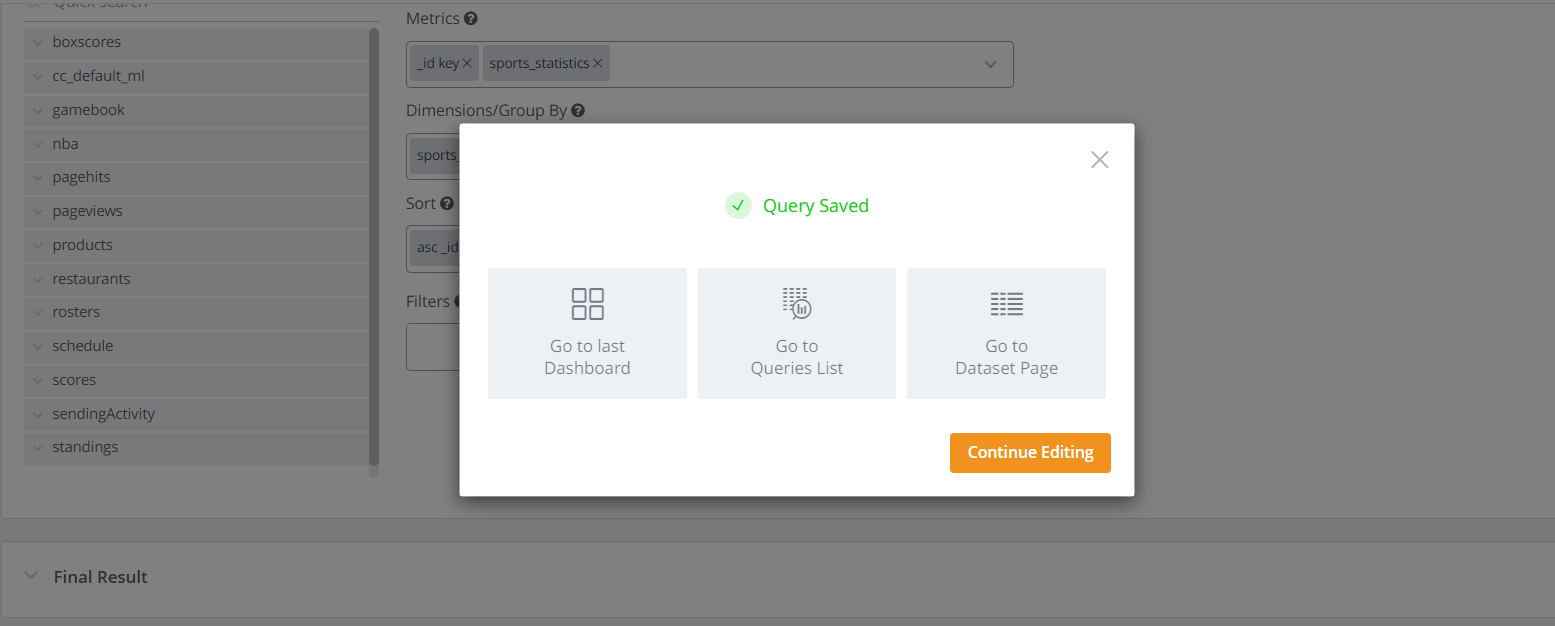This screenshot has height=626, width=1555.
Task: Close the Query Saved dialog
Action: [1099, 160]
